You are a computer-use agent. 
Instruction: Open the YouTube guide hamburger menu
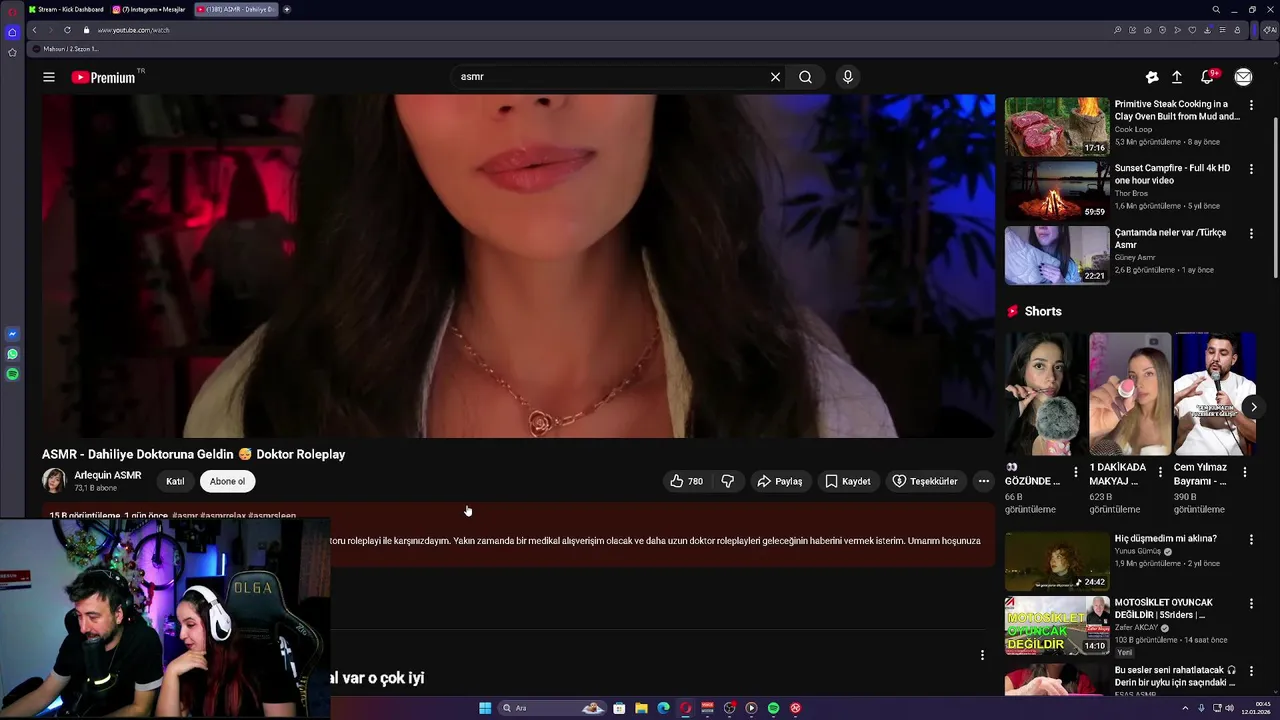[x=48, y=77]
